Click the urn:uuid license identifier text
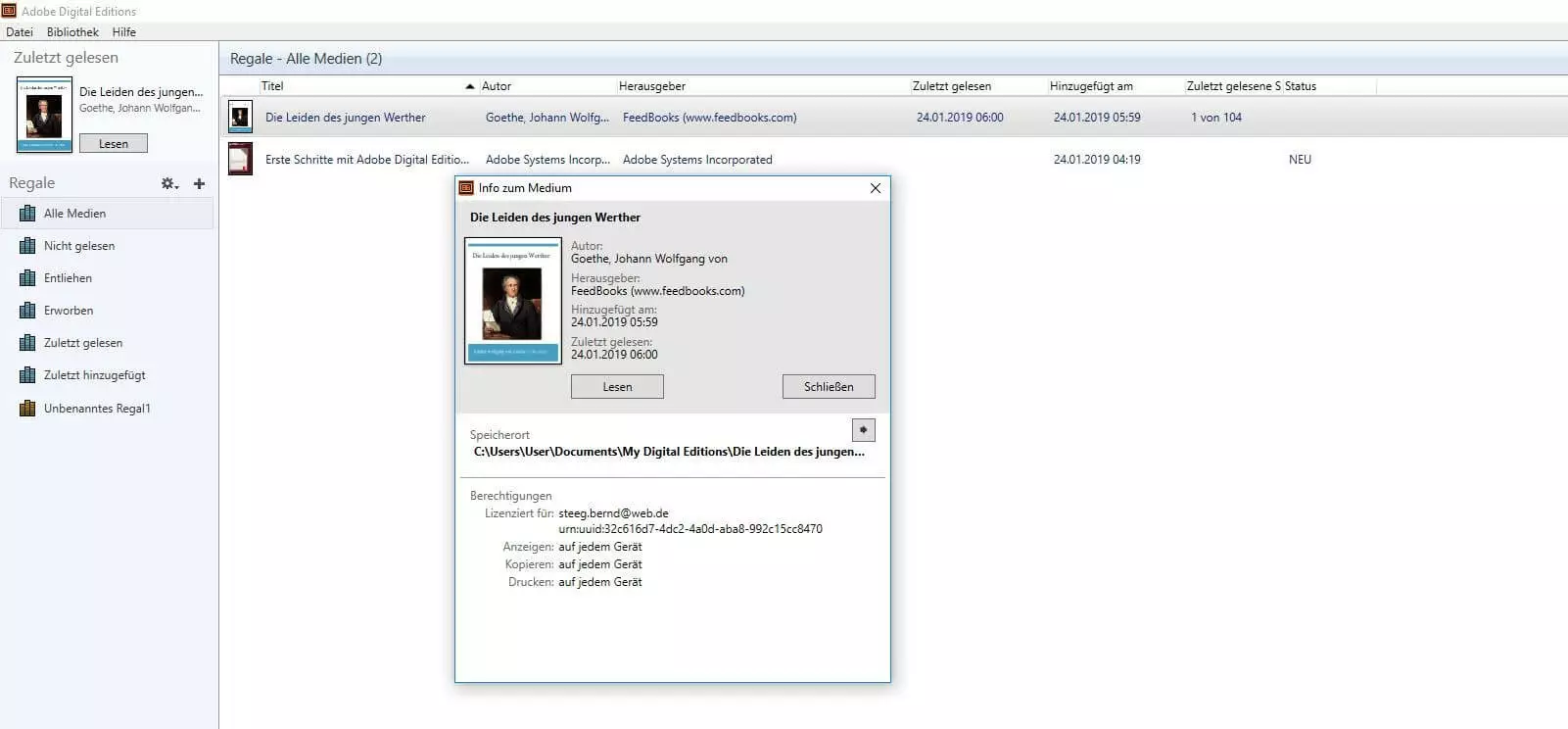Image resolution: width=1568 pixels, height=729 pixels. pyautogui.click(x=690, y=529)
